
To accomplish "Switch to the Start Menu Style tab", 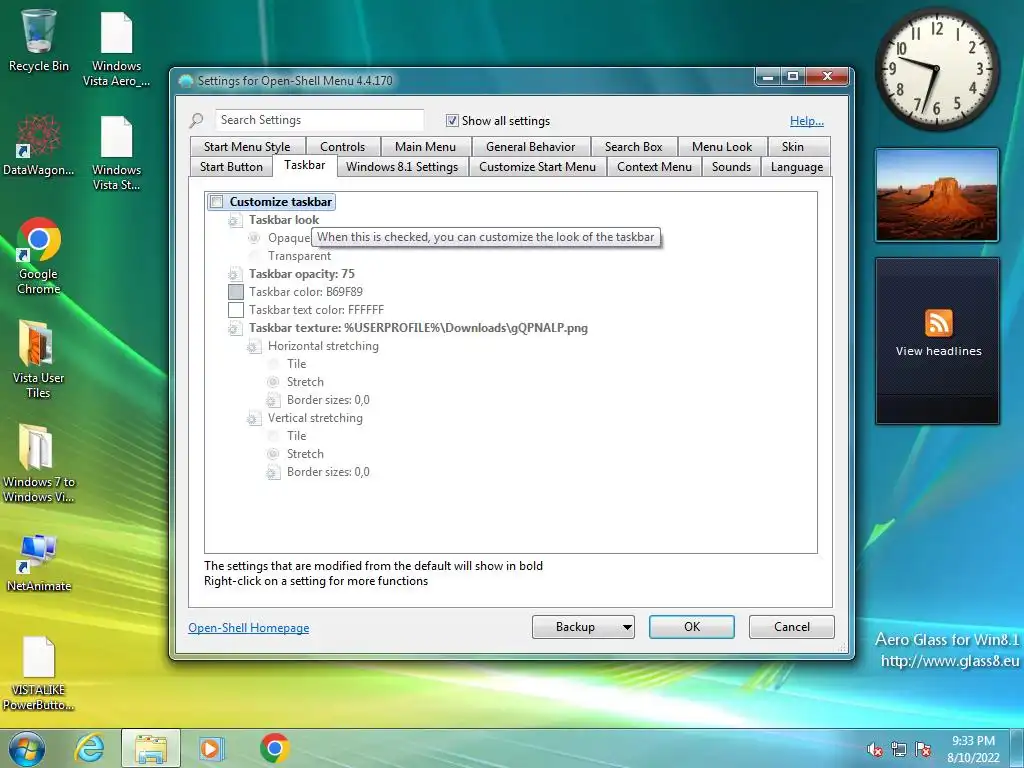I will pos(247,147).
